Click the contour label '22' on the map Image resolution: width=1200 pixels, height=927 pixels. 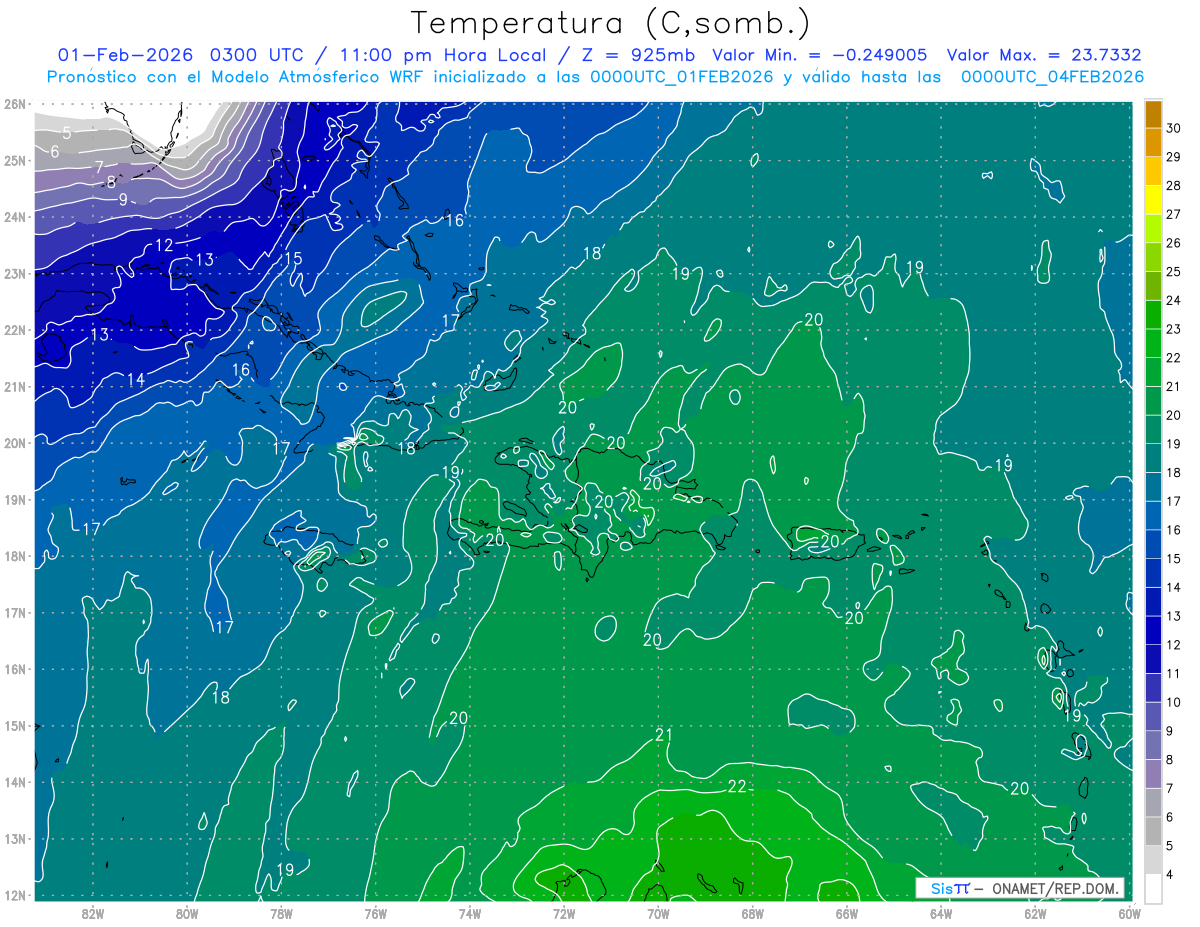click(x=737, y=787)
